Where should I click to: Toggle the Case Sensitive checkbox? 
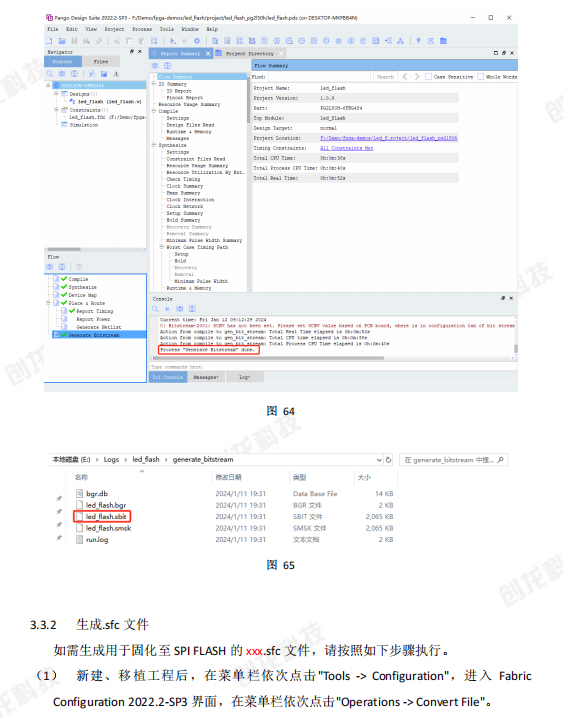tap(429, 77)
